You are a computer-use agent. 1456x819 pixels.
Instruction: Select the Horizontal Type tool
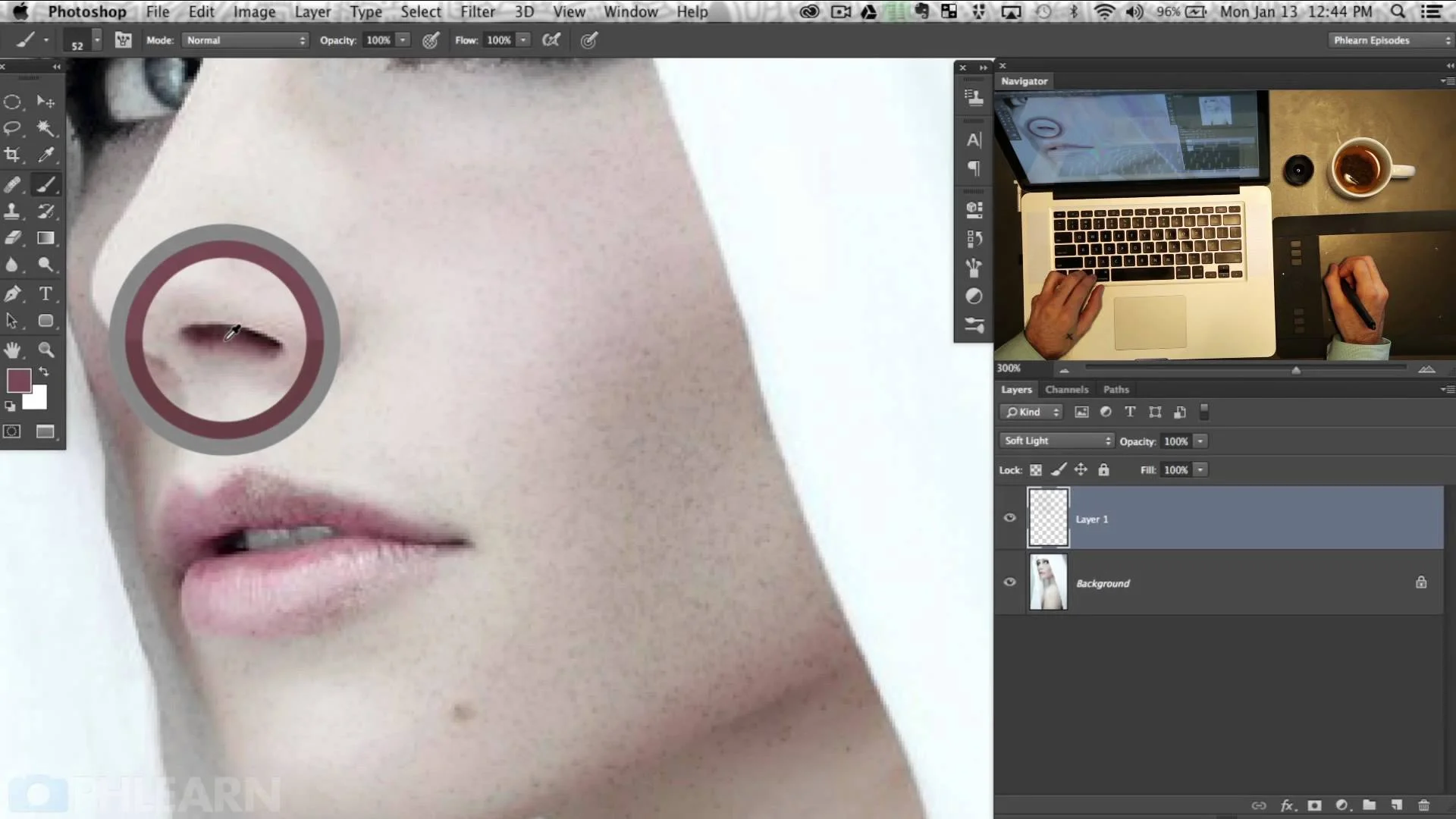click(x=46, y=294)
